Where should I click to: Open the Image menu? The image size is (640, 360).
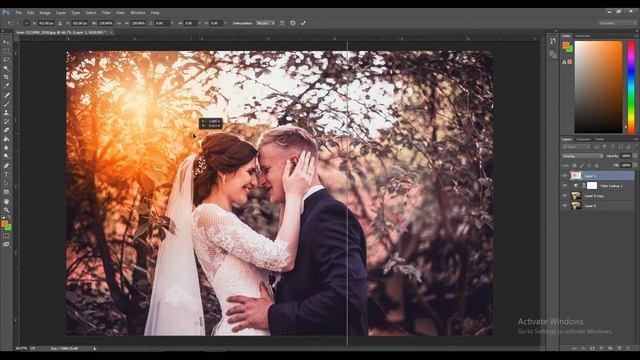[x=44, y=13]
